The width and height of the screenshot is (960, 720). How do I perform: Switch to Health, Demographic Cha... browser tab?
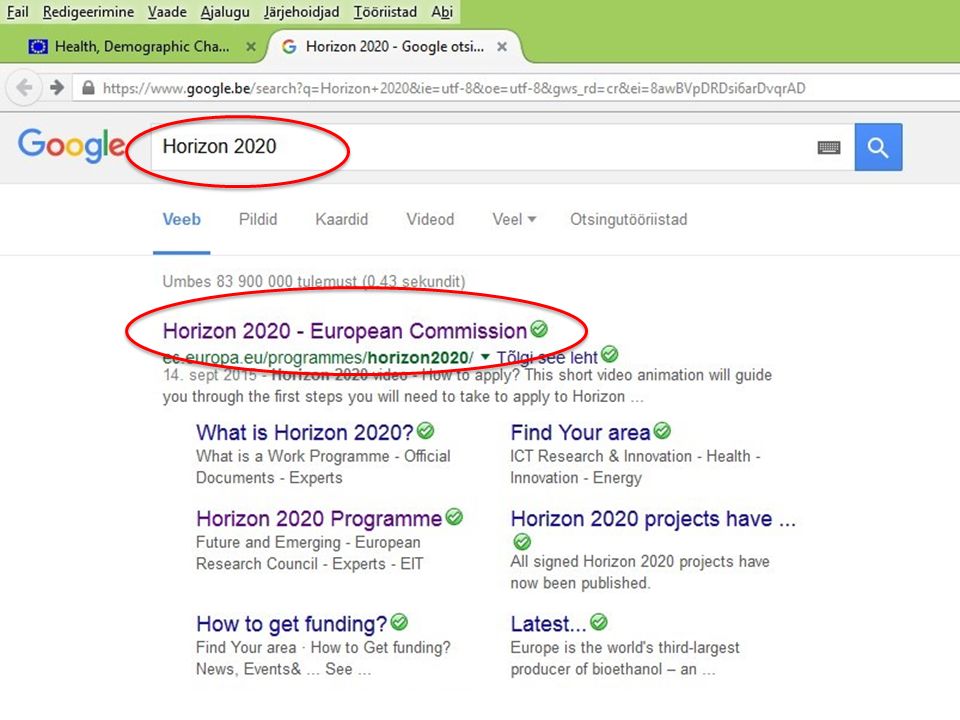click(x=142, y=47)
